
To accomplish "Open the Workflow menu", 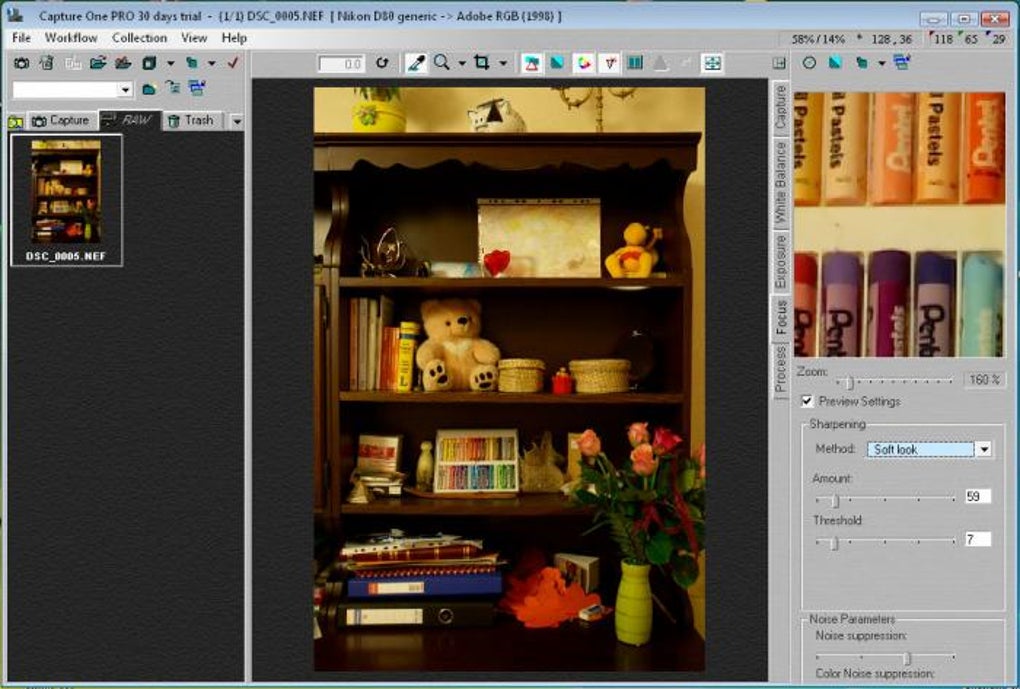I will click(71, 38).
